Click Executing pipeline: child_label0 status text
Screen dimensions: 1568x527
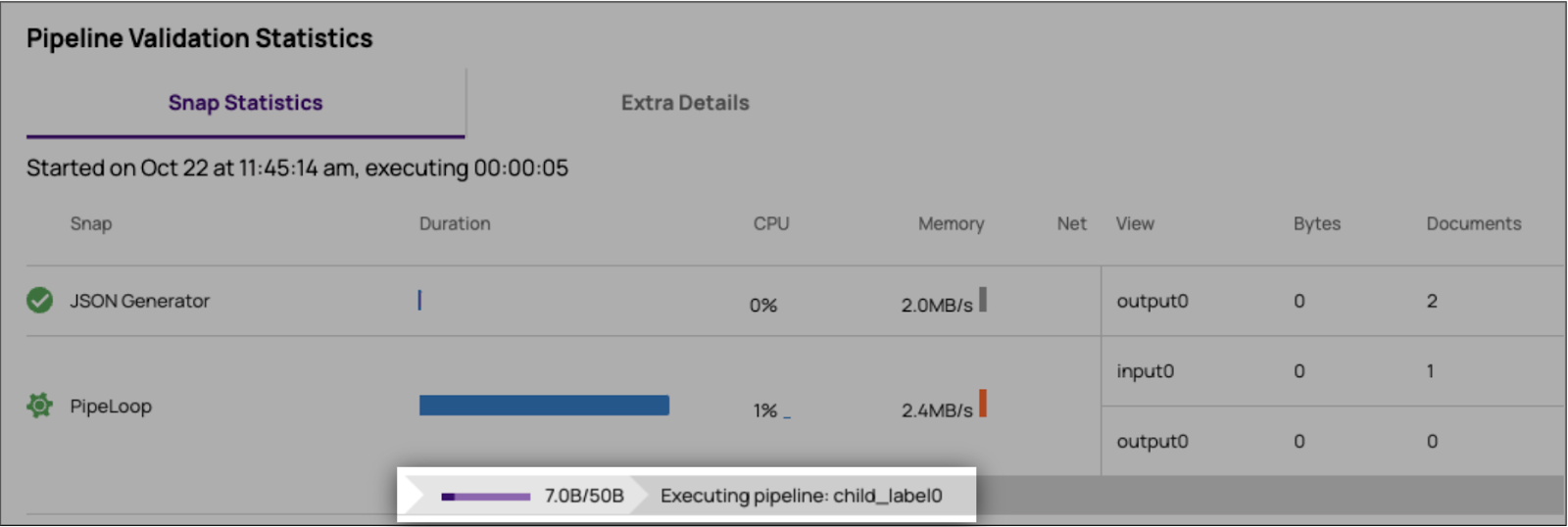pyautogui.click(x=801, y=496)
